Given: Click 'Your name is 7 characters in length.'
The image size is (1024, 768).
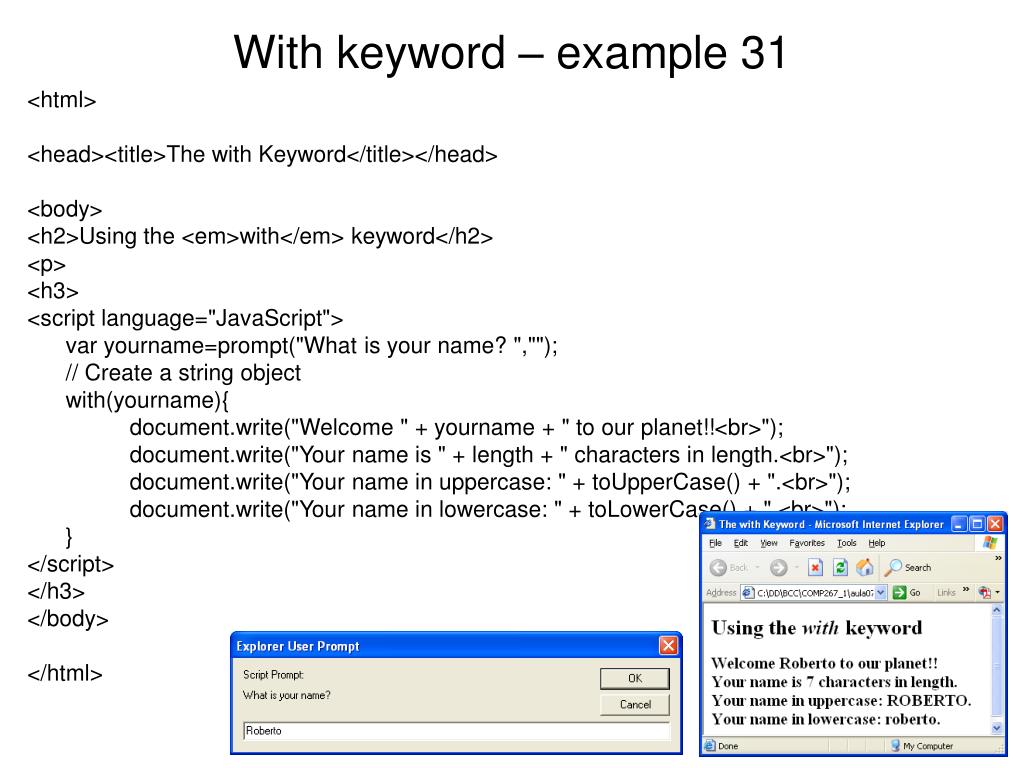Looking at the screenshot, I should coord(834,682).
